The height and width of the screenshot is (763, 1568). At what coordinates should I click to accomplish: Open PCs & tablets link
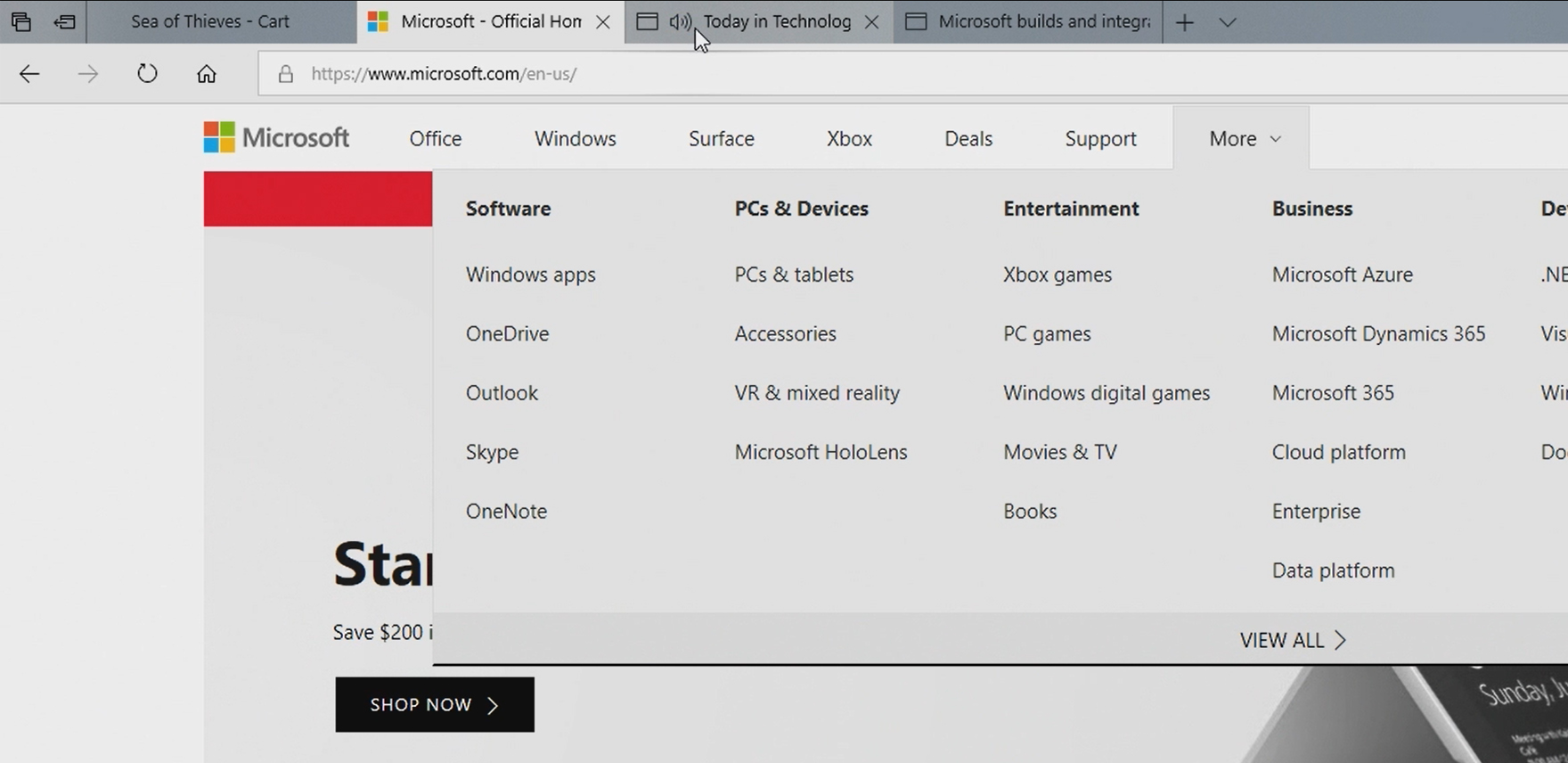794,275
